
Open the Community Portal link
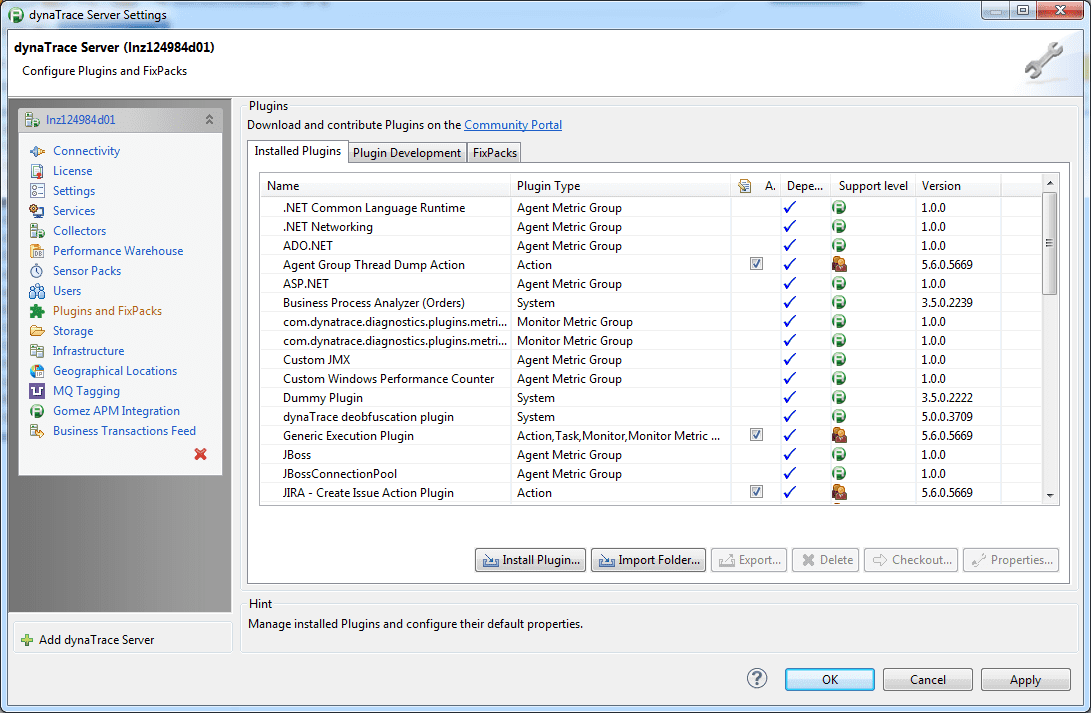(513, 125)
